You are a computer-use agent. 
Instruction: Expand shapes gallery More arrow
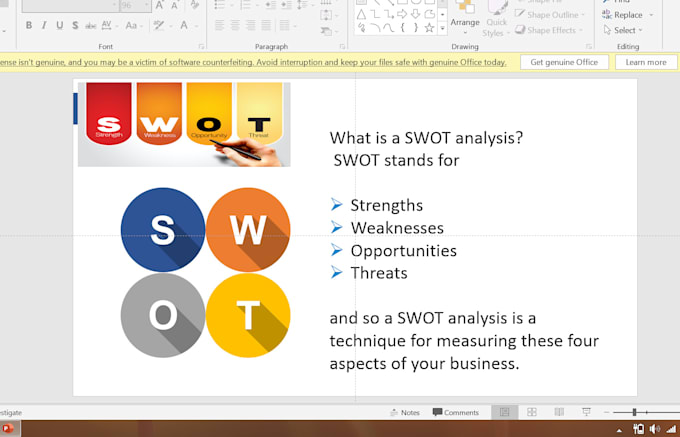442,29
